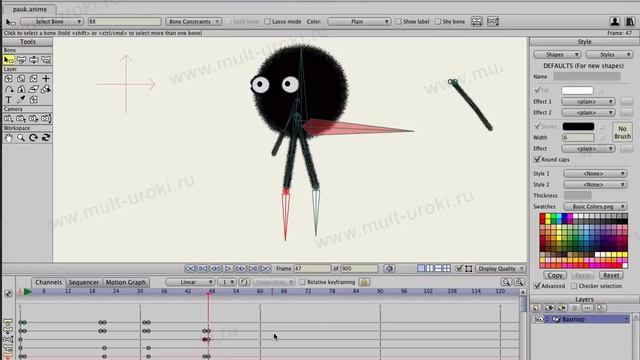Open the Styles dropdown in Style
The image size is (640, 360).
(609, 54)
